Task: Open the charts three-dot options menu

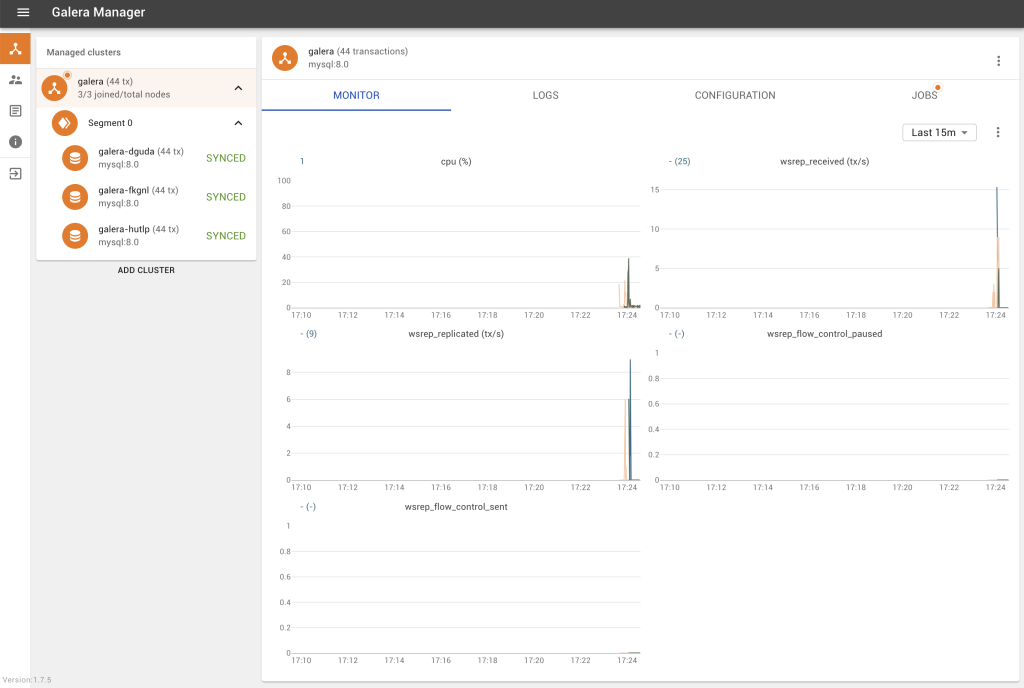Action: (x=998, y=133)
